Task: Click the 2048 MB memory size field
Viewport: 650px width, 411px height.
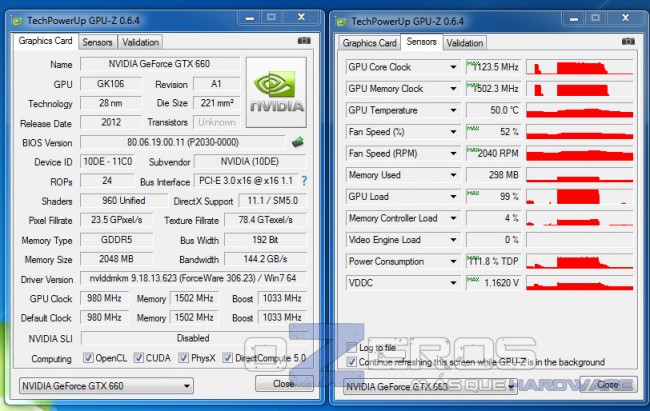Action: [x=116, y=259]
